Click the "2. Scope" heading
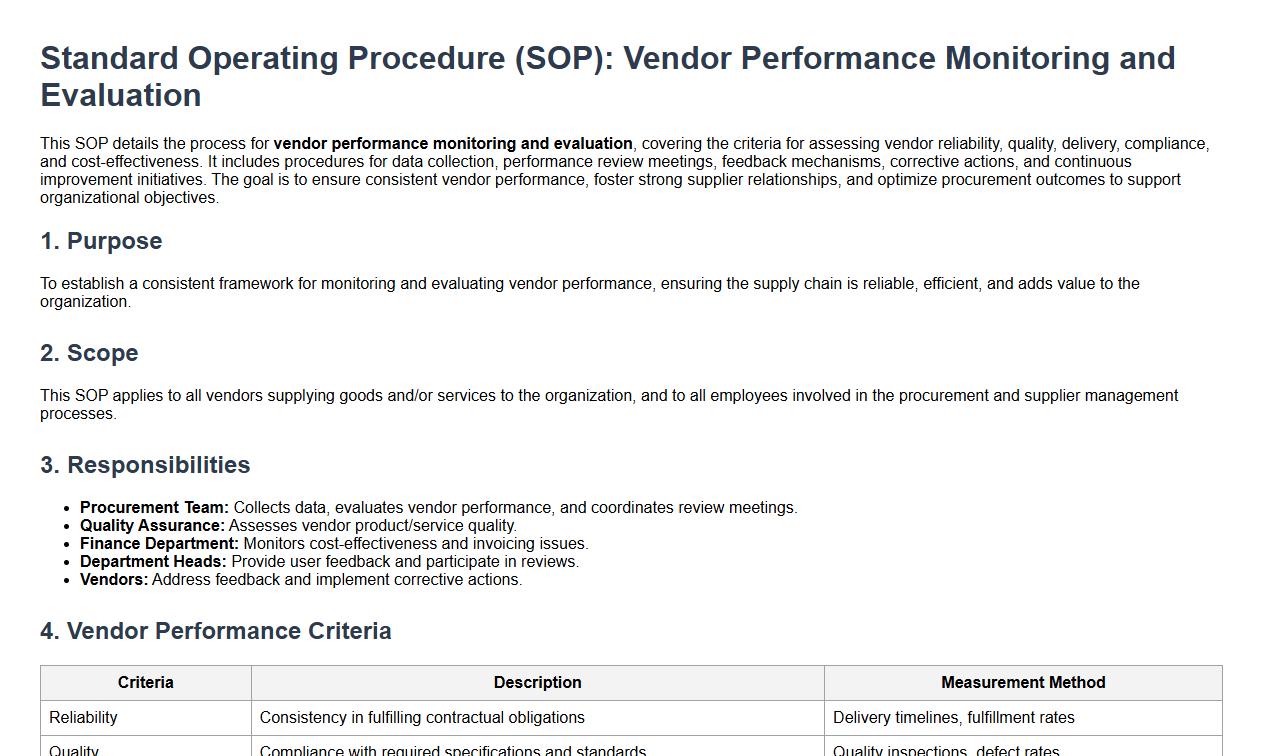 tap(89, 353)
